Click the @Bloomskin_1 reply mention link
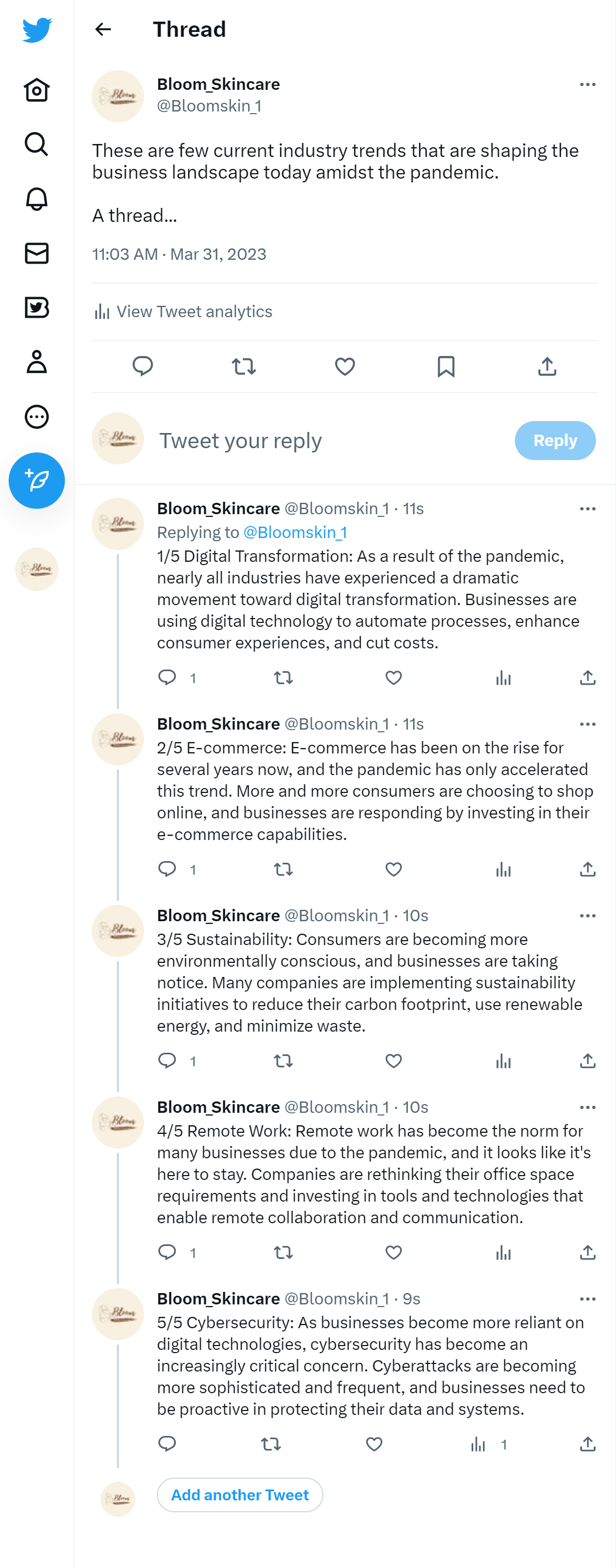Image resolution: width=616 pixels, height=1568 pixels. coord(295,532)
